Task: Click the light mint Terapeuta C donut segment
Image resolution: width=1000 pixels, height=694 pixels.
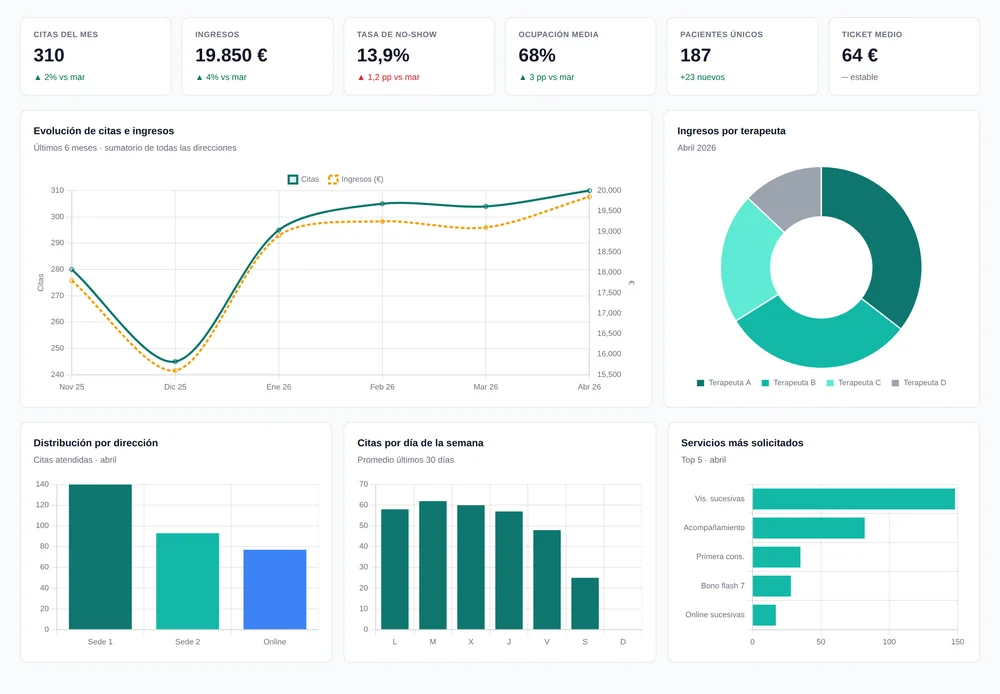Action: (x=748, y=258)
